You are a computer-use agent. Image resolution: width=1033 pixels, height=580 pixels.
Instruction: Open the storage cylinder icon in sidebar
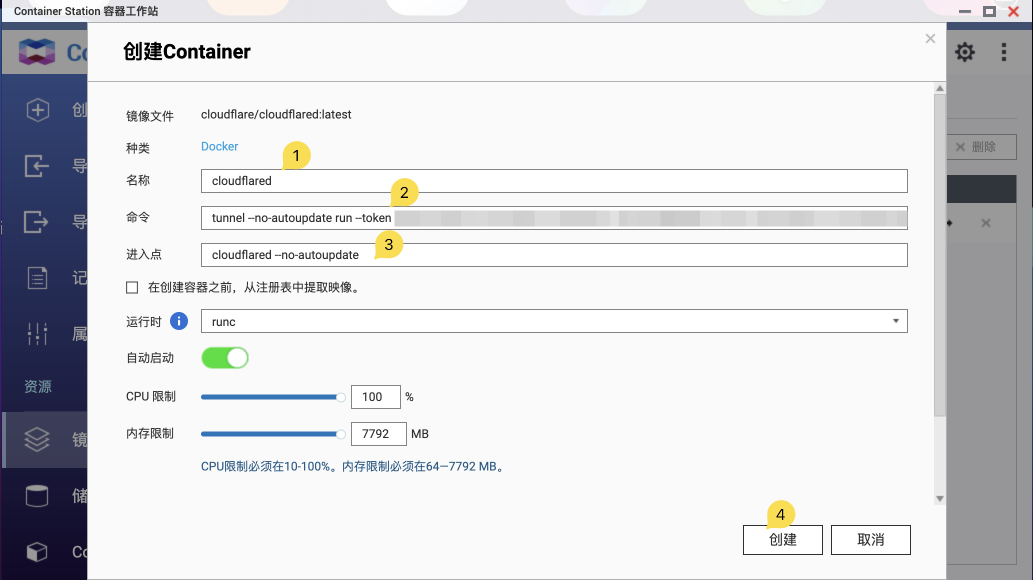37,496
